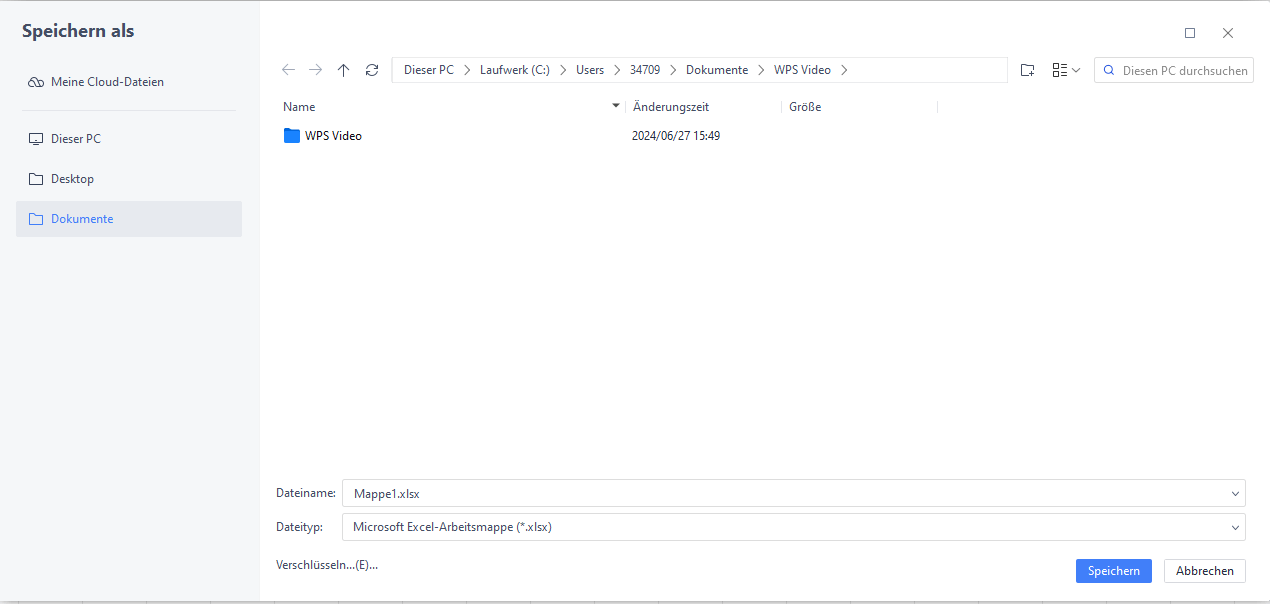1270x604 pixels.
Task: Click the Dieser PC computer icon
Action: pos(37,138)
